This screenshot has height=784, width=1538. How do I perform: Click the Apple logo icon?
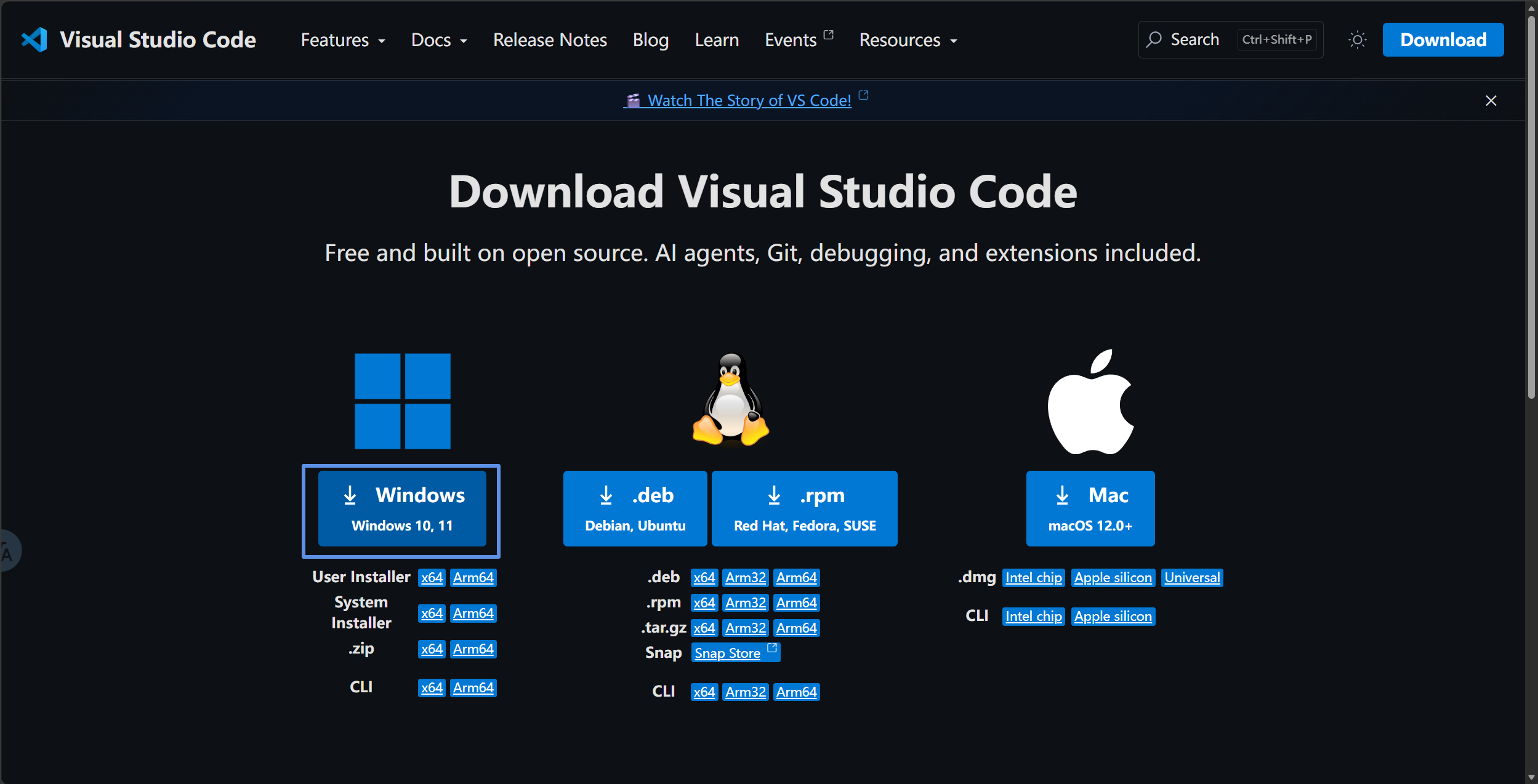[x=1090, y=401]
